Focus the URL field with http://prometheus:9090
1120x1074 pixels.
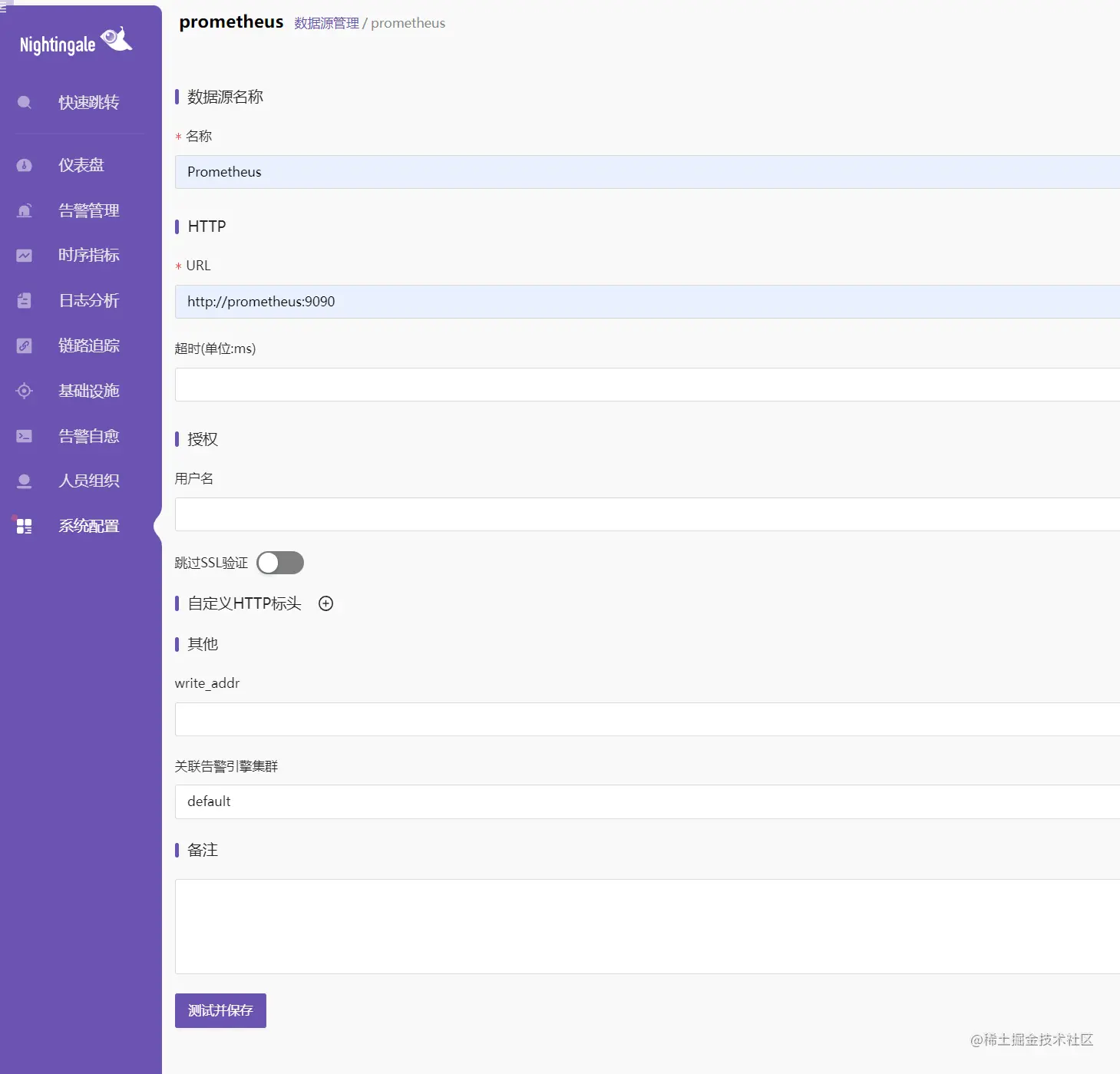pyautogui.click(x=647, y=302)
